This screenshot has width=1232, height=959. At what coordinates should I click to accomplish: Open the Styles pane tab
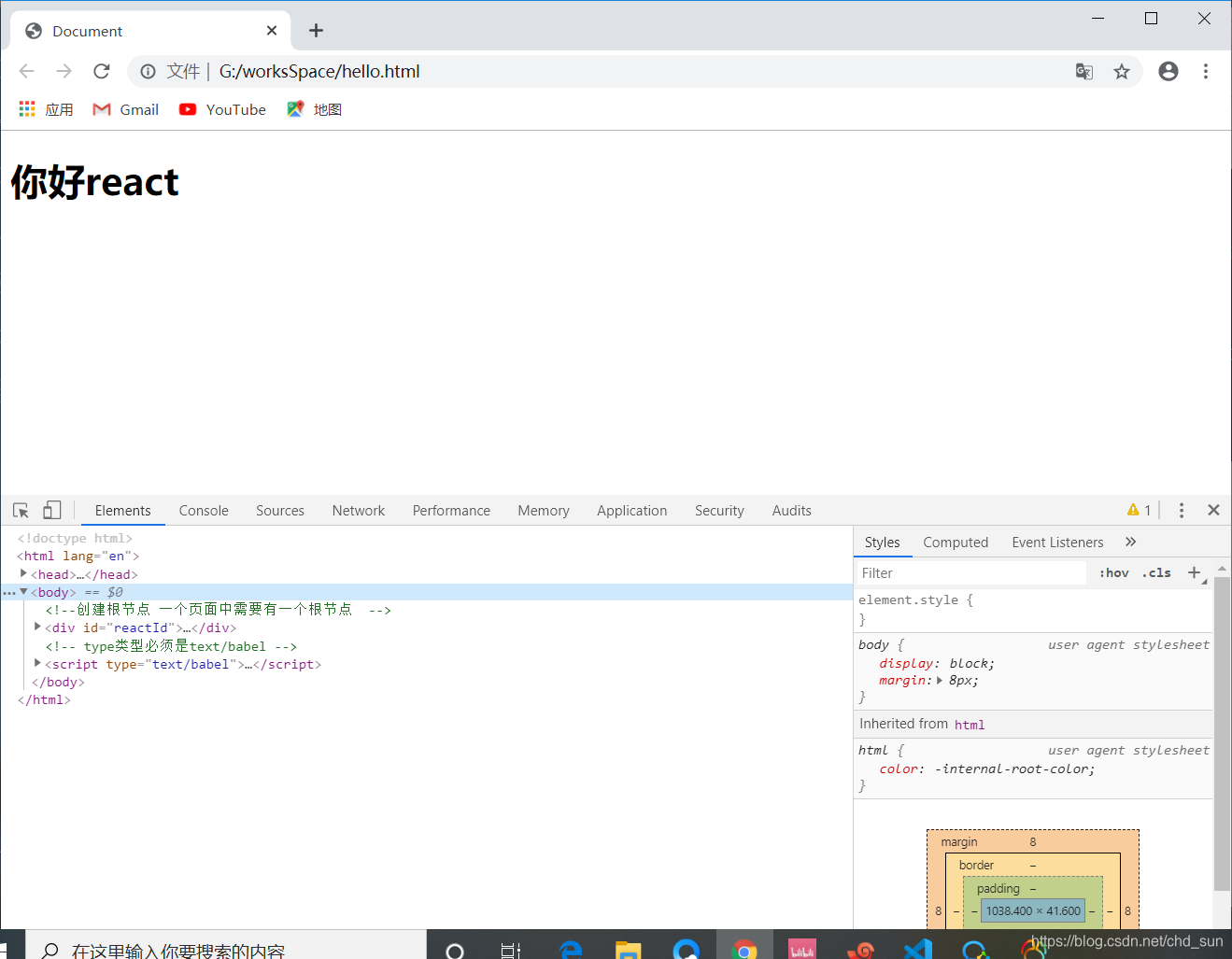[x=882, y=543]
